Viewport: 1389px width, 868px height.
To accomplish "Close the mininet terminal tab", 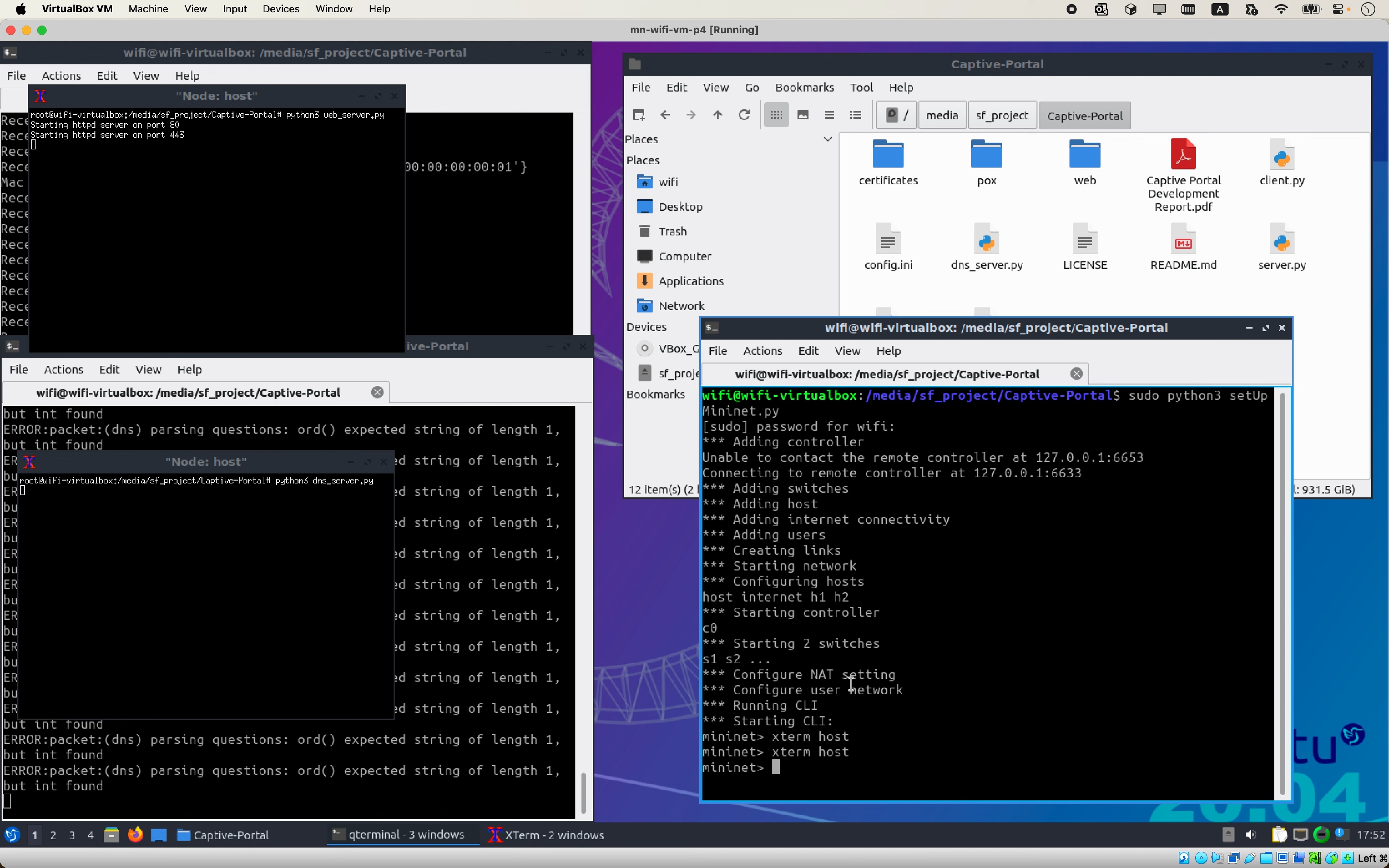I will coord(1076,374).
